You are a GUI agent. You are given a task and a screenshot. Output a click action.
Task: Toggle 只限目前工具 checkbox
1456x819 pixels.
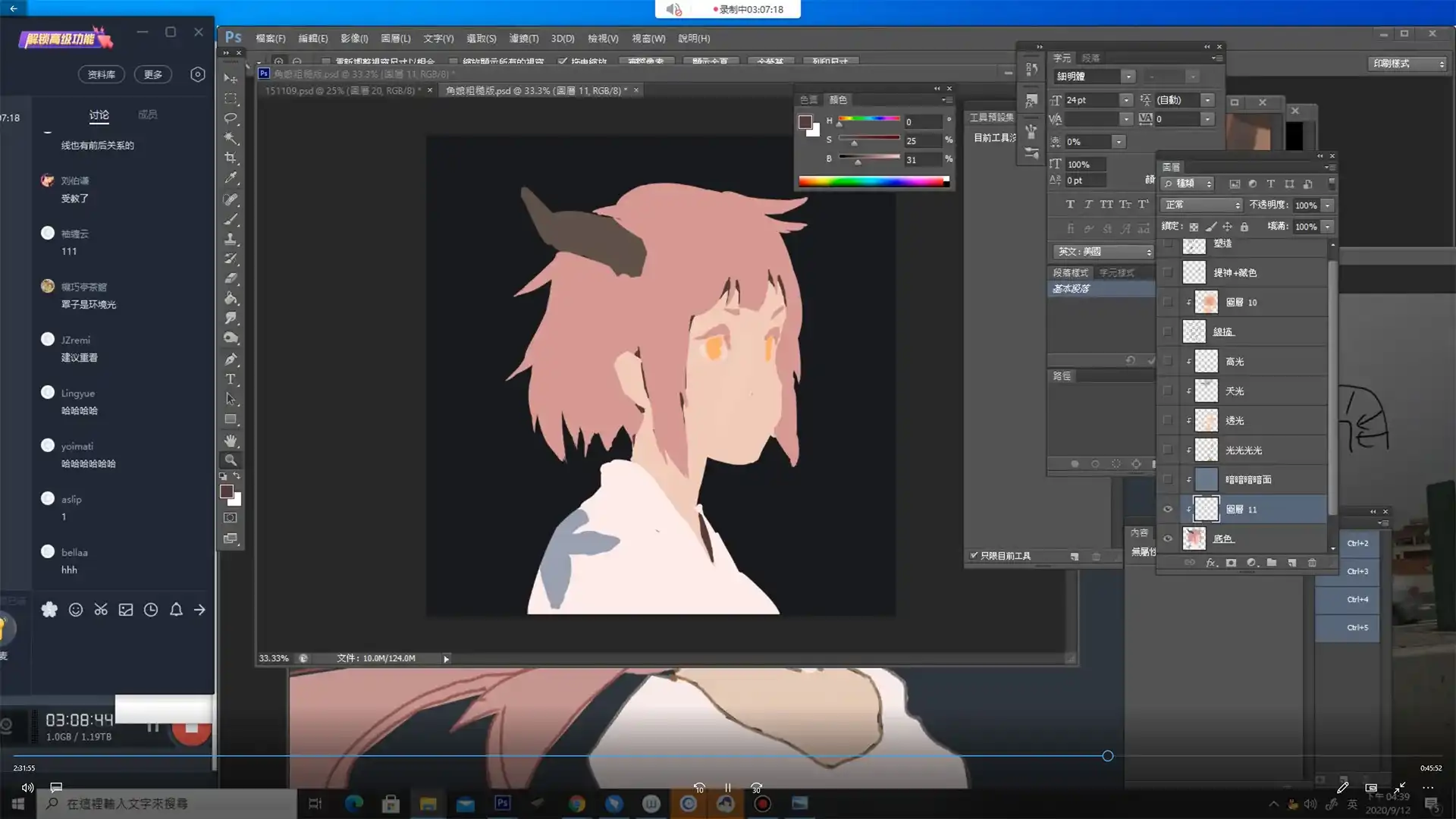pos(974,556)
